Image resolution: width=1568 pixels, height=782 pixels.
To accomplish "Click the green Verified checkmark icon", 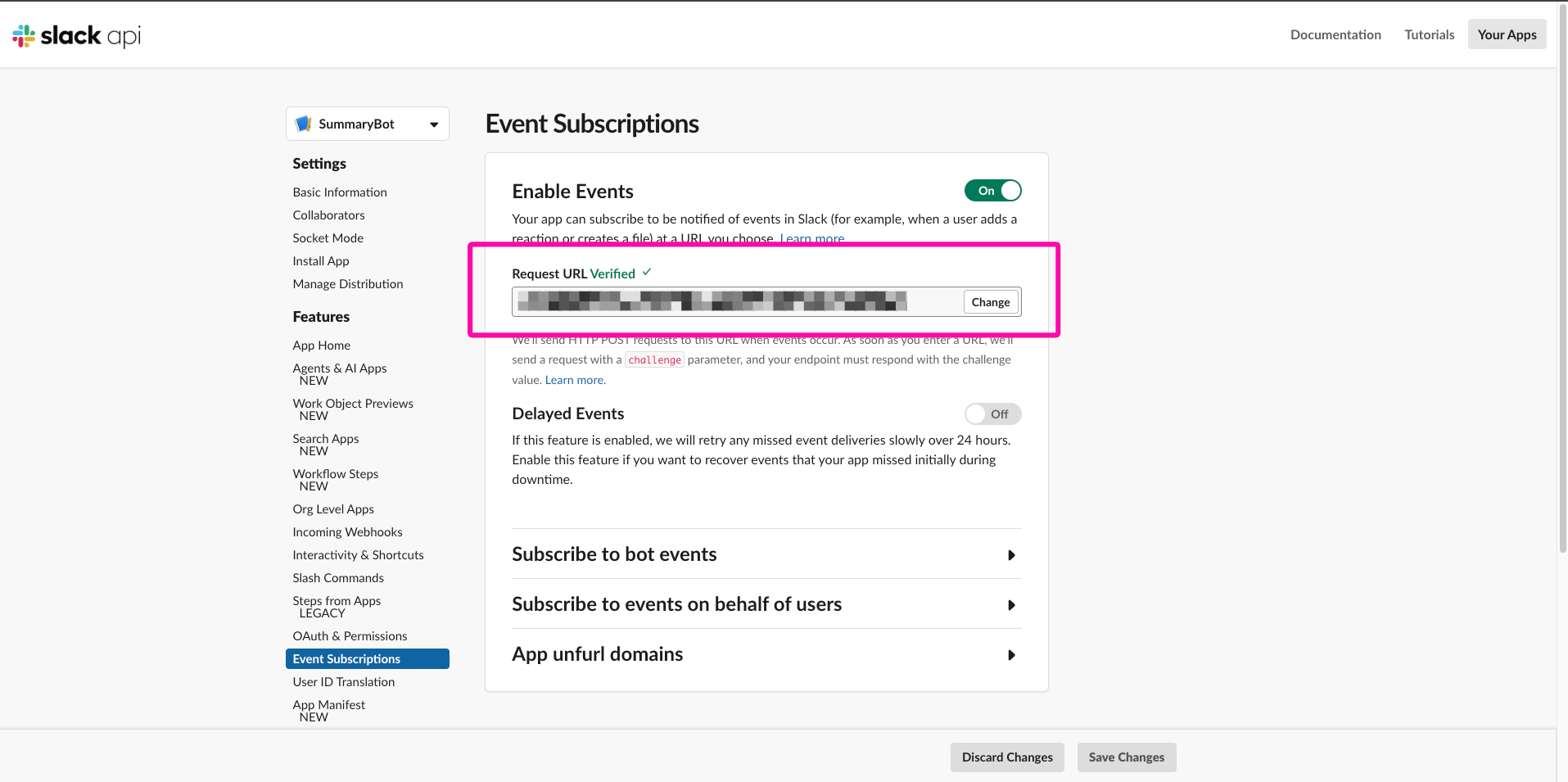I will point(647,272).
